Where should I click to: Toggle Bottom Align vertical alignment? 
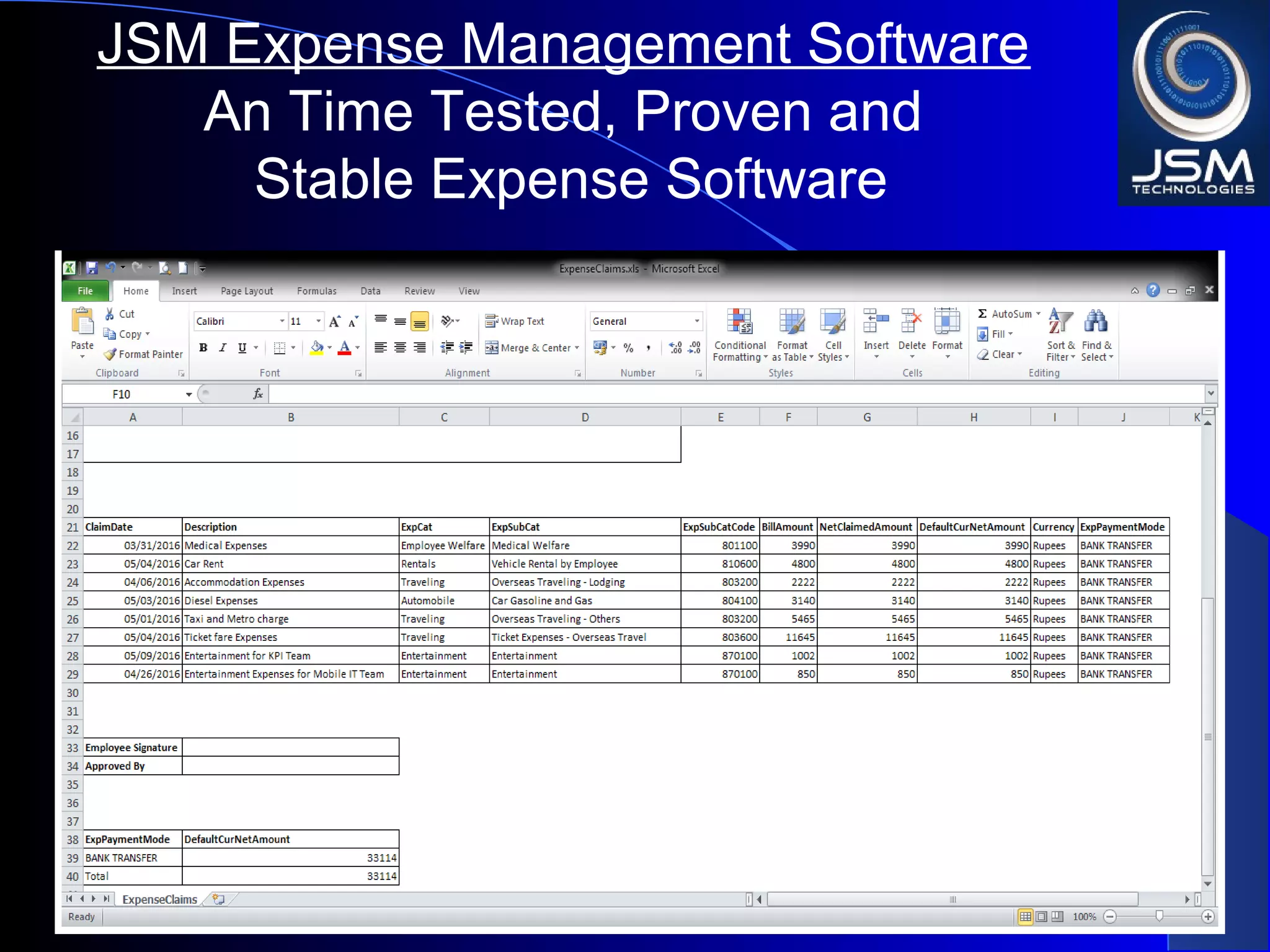coord(420,321)
